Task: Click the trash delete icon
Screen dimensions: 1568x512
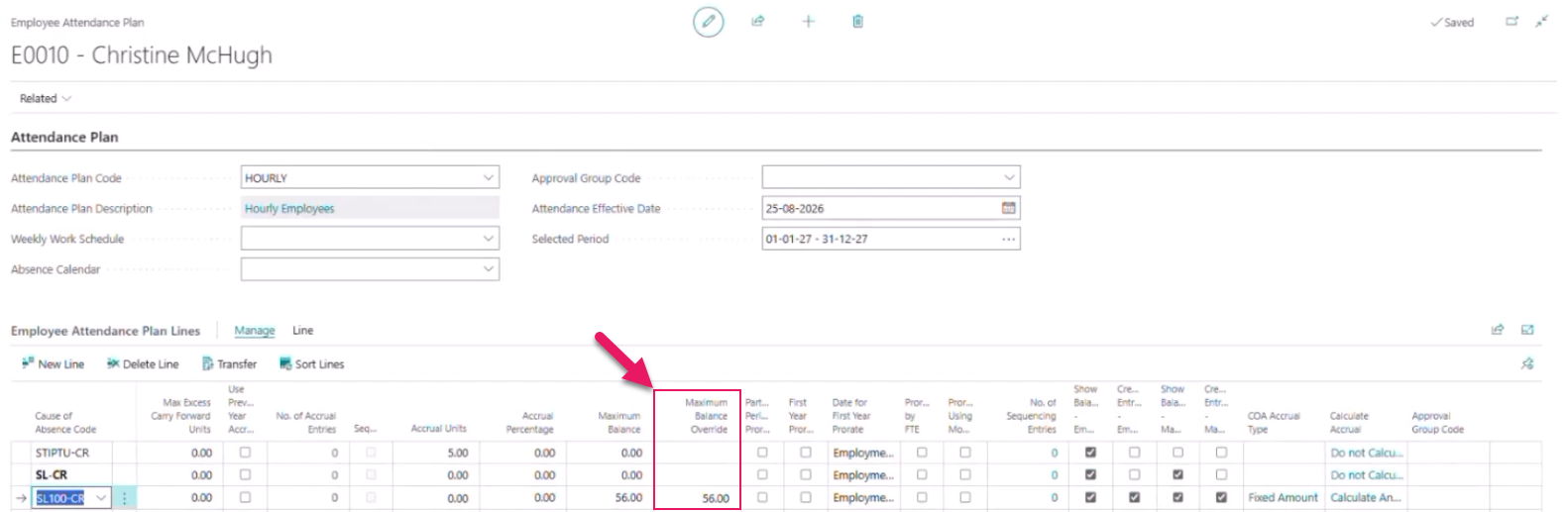Action: [857, 21]
